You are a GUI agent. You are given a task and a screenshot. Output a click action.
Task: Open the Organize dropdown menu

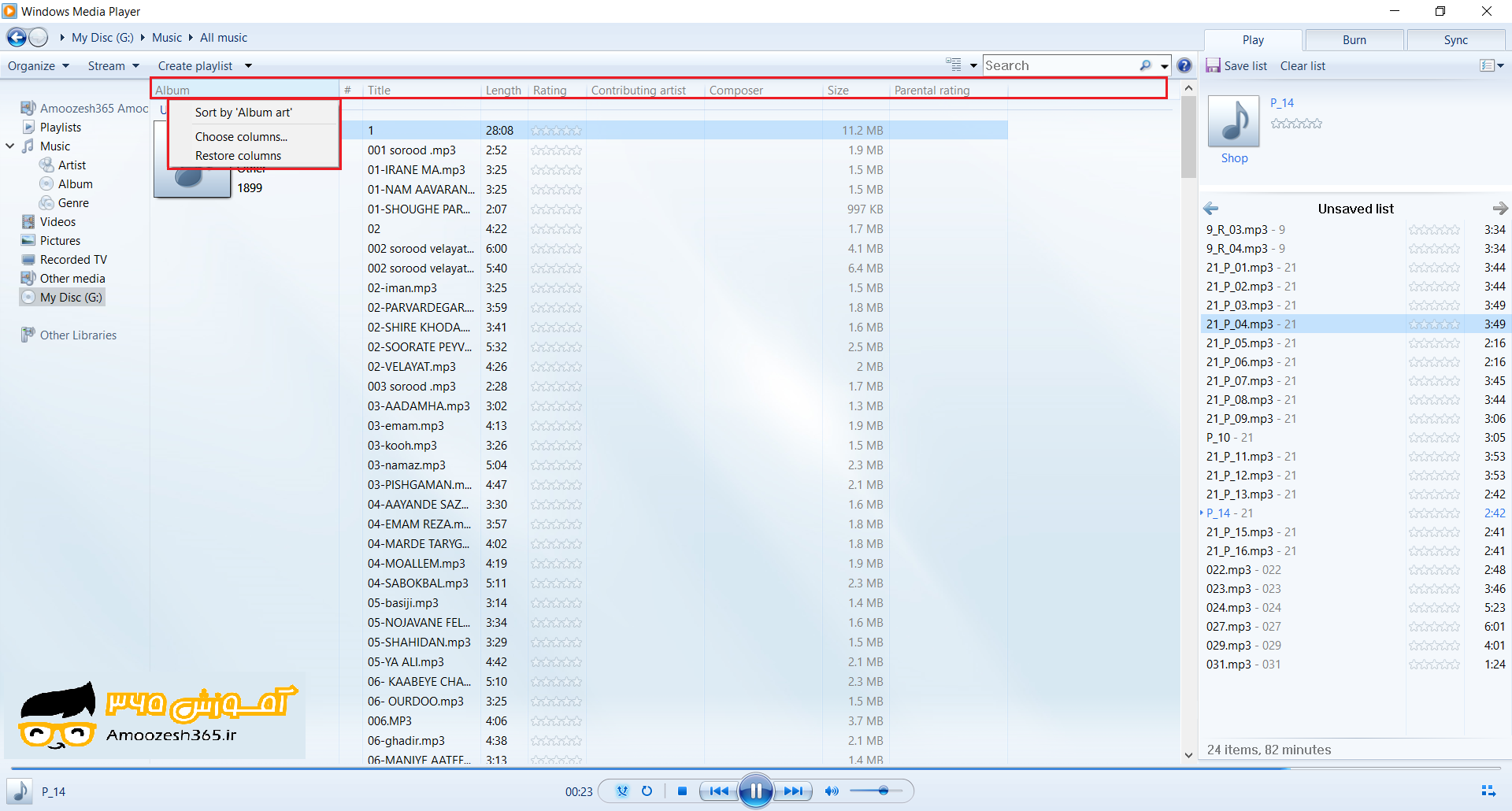[39, 66]
